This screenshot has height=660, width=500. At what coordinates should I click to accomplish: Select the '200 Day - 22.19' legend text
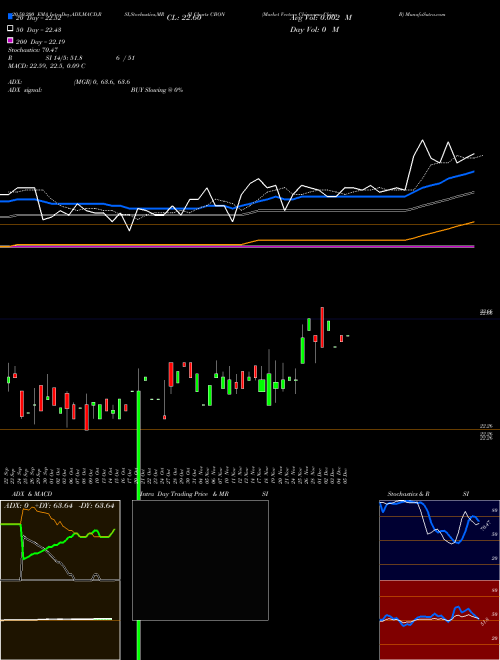[x=40, y=42]
